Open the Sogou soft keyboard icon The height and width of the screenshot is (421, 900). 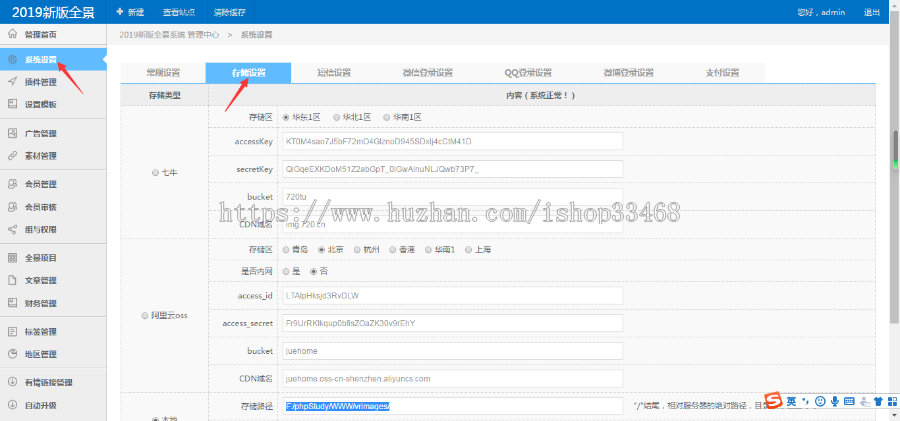tap(849, 401)
